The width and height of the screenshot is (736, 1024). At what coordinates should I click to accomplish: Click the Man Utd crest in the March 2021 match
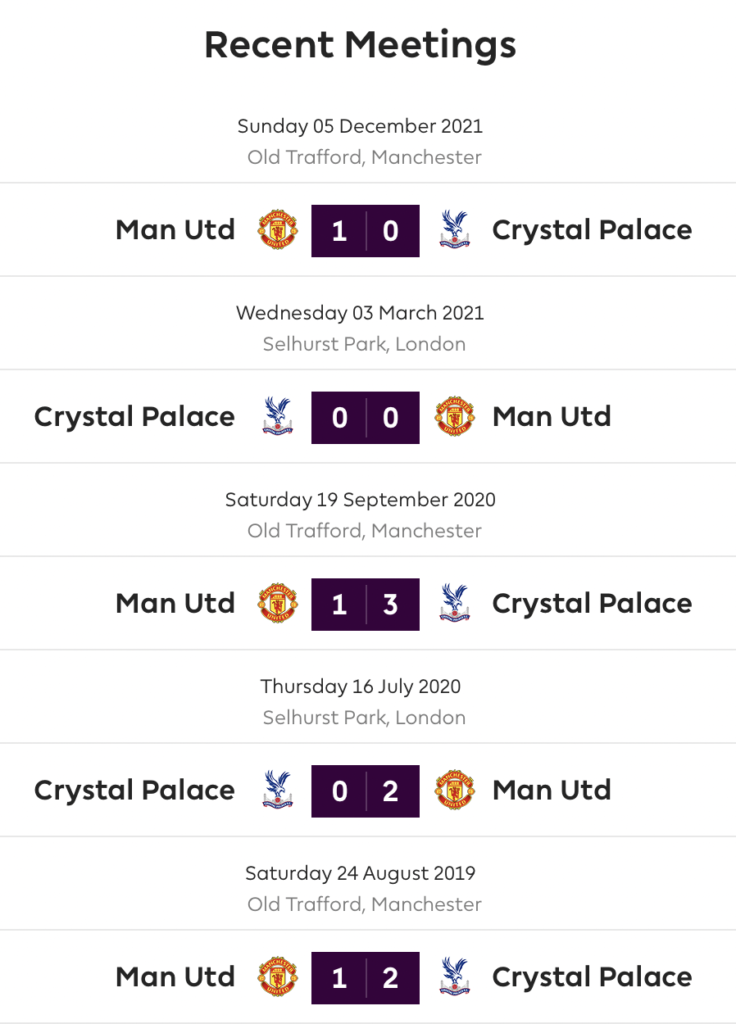point(455,417)
